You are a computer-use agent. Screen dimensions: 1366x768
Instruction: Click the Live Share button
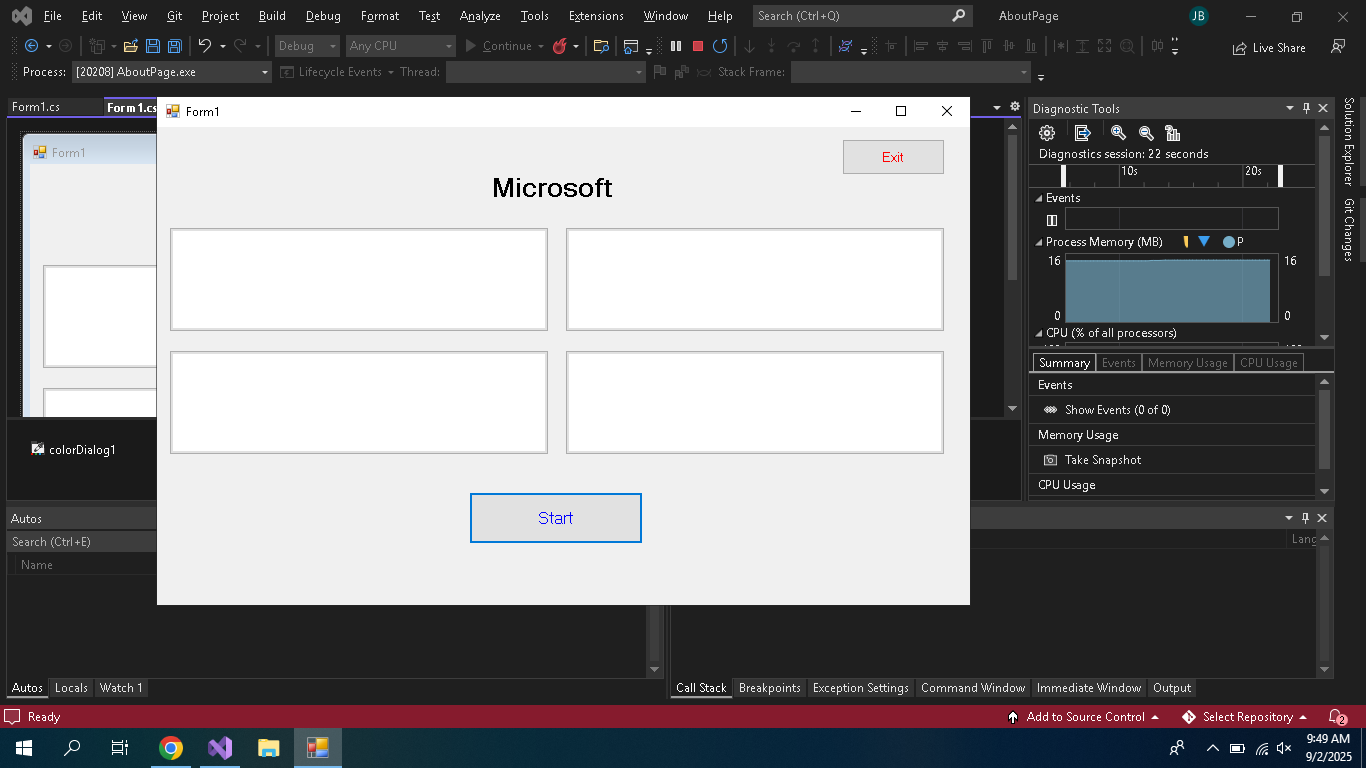click(x=1269, y=47)
